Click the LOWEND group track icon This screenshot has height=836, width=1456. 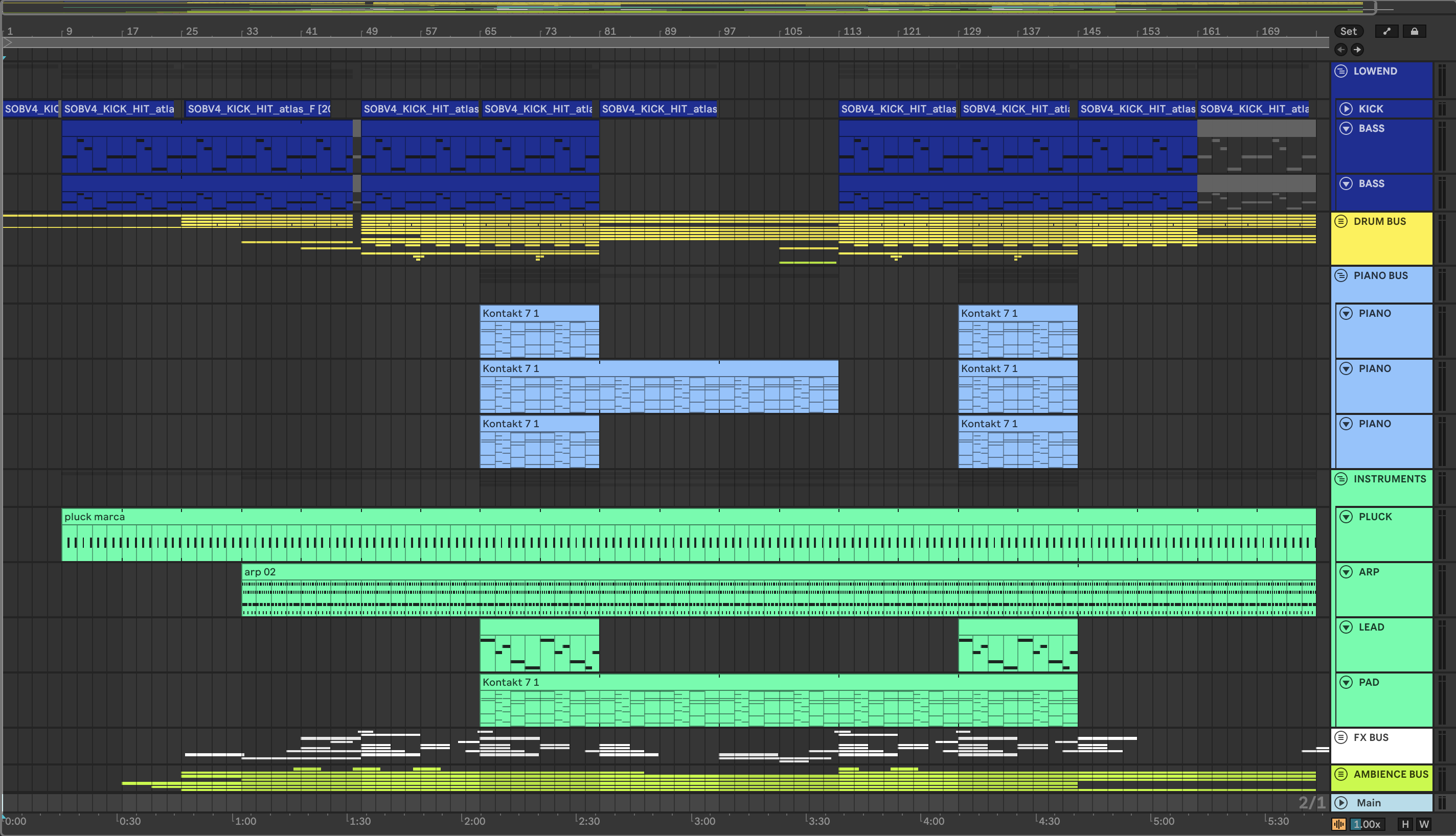coord(1341,71)
